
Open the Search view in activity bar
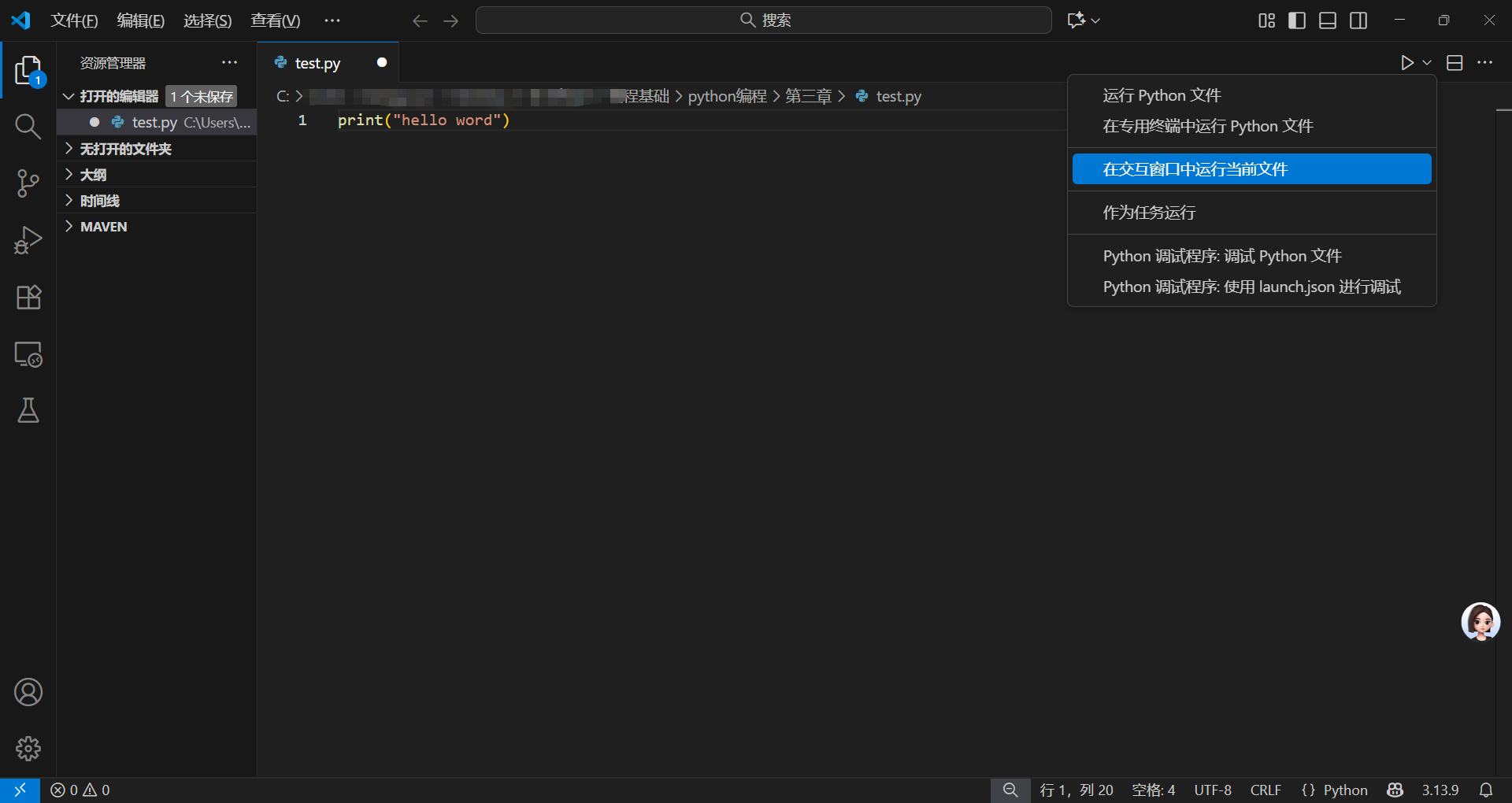28,126
